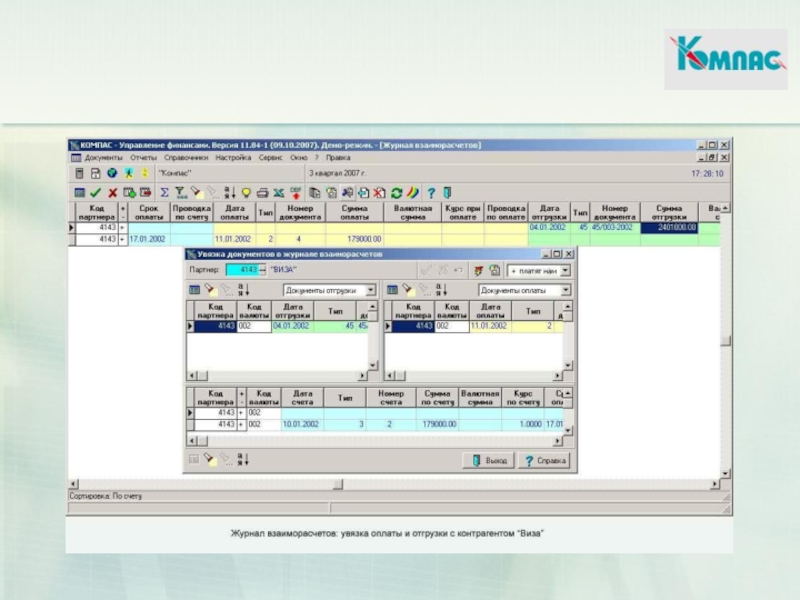Image resolution: width=800 pixels, height=600 pixels.
Task: Click the Выход button
Action: 488,461
